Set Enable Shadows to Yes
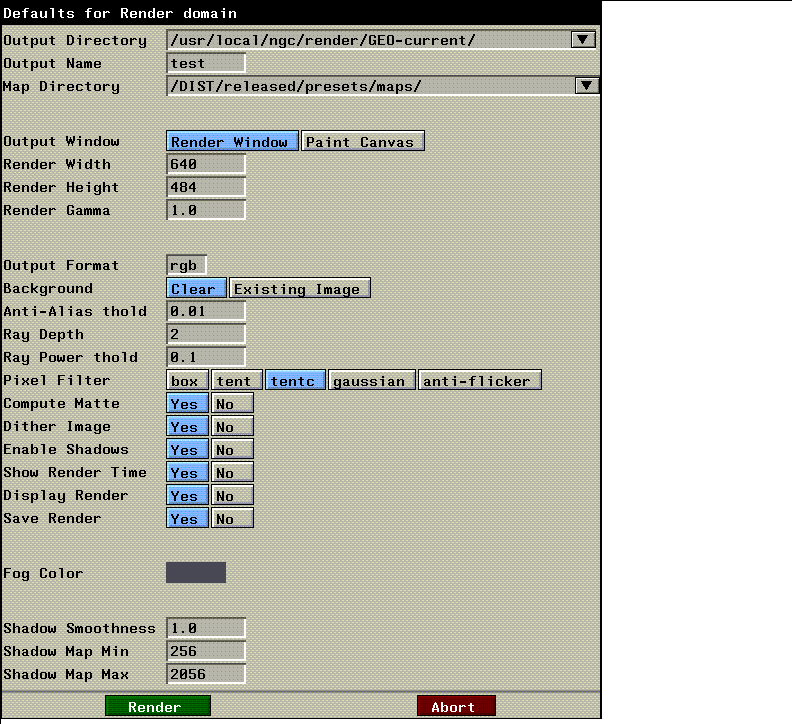 [x=187, y=449]
